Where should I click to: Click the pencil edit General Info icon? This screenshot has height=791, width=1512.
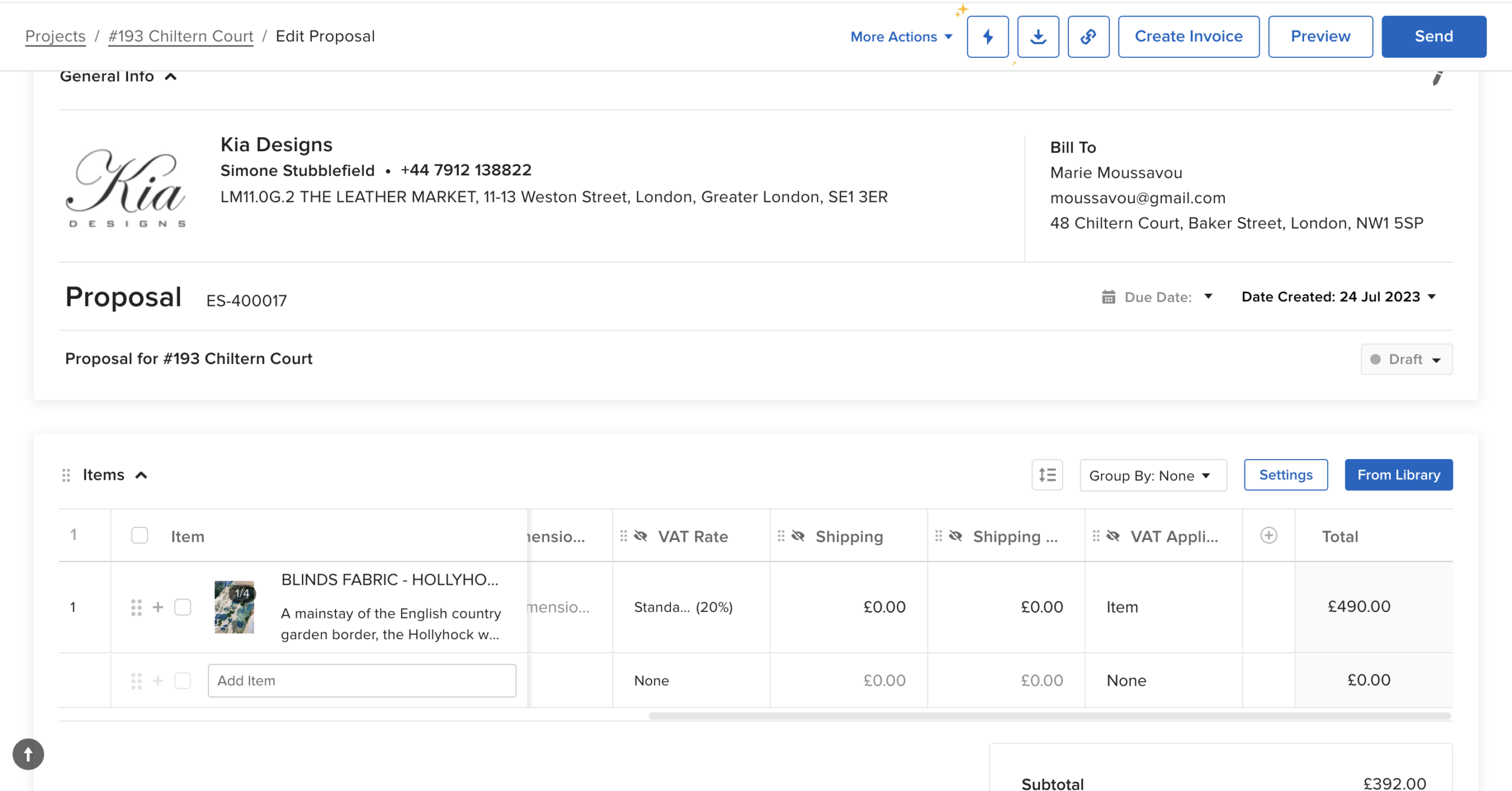(1438, 78)
